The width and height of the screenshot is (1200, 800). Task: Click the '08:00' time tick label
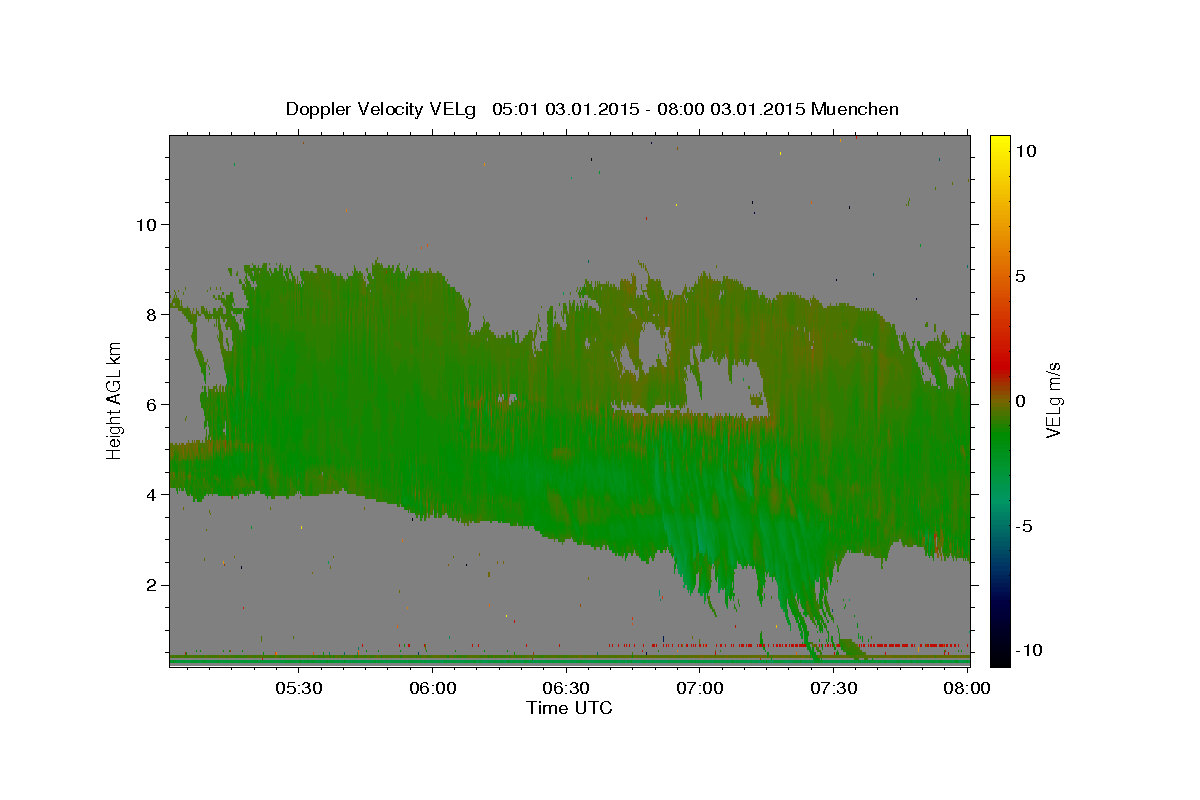point(966,688)
